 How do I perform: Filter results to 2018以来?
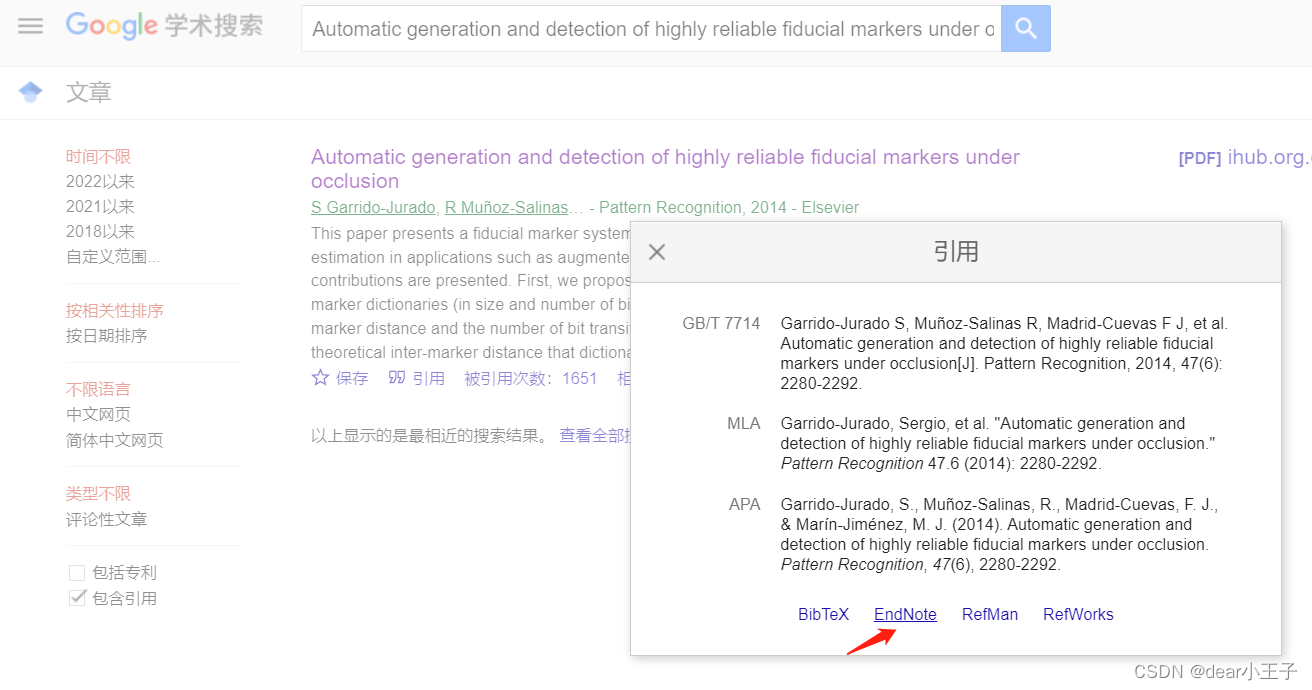click(100, 232)
